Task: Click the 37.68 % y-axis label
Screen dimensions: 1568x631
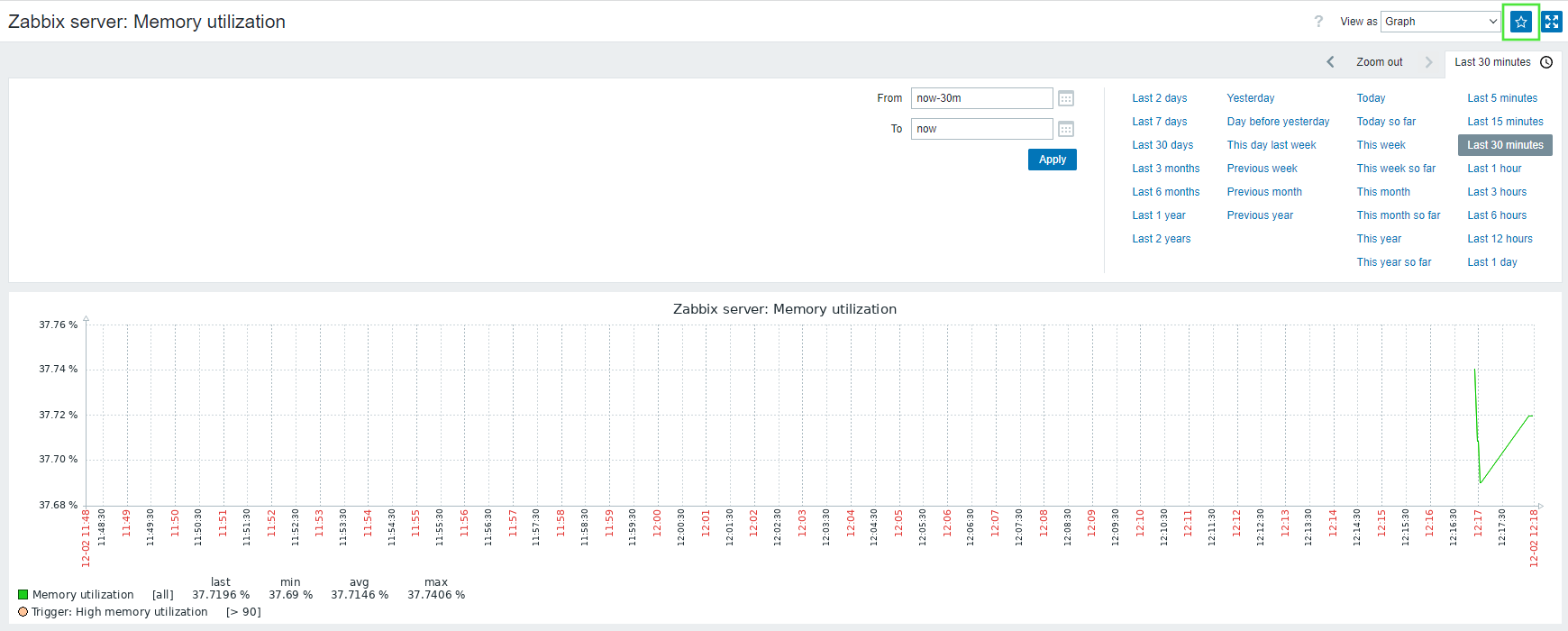Action: point(59,506)
